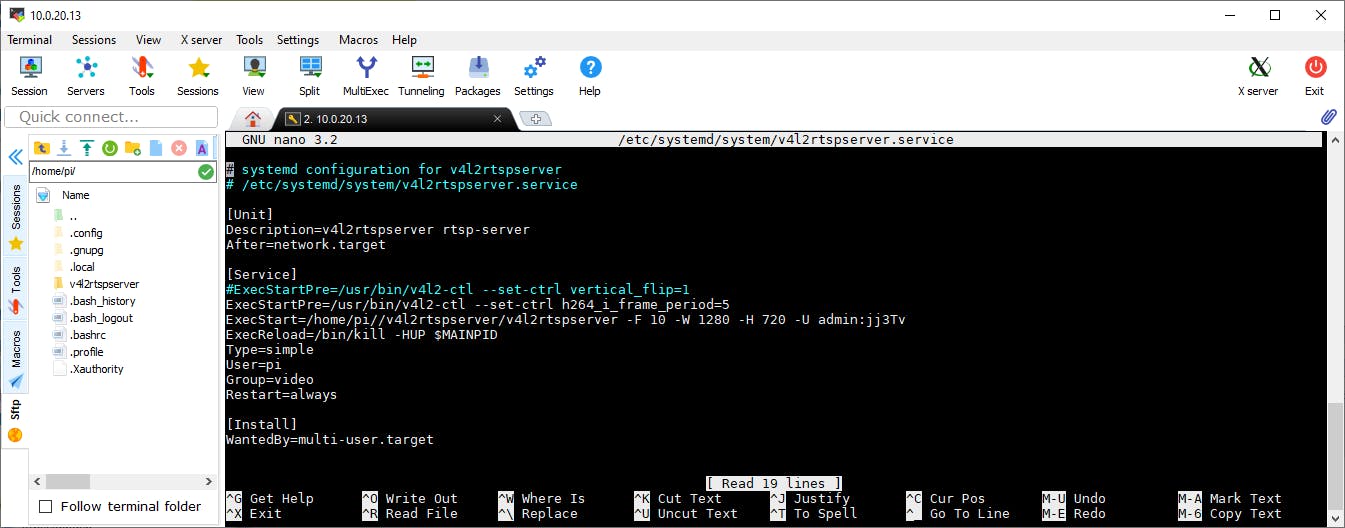
Task: Click the file list left scroll arrow
Action: (x=37, y=481)
